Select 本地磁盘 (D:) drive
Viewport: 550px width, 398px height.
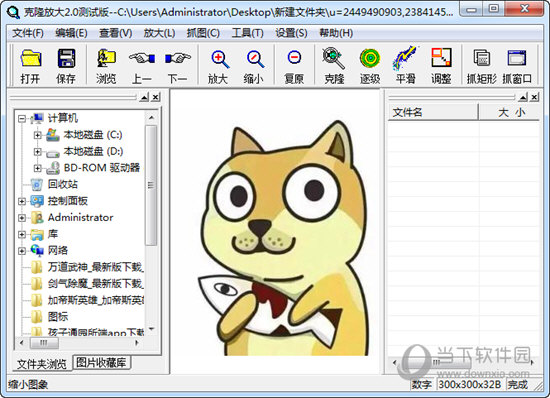(x=93, y=151)
